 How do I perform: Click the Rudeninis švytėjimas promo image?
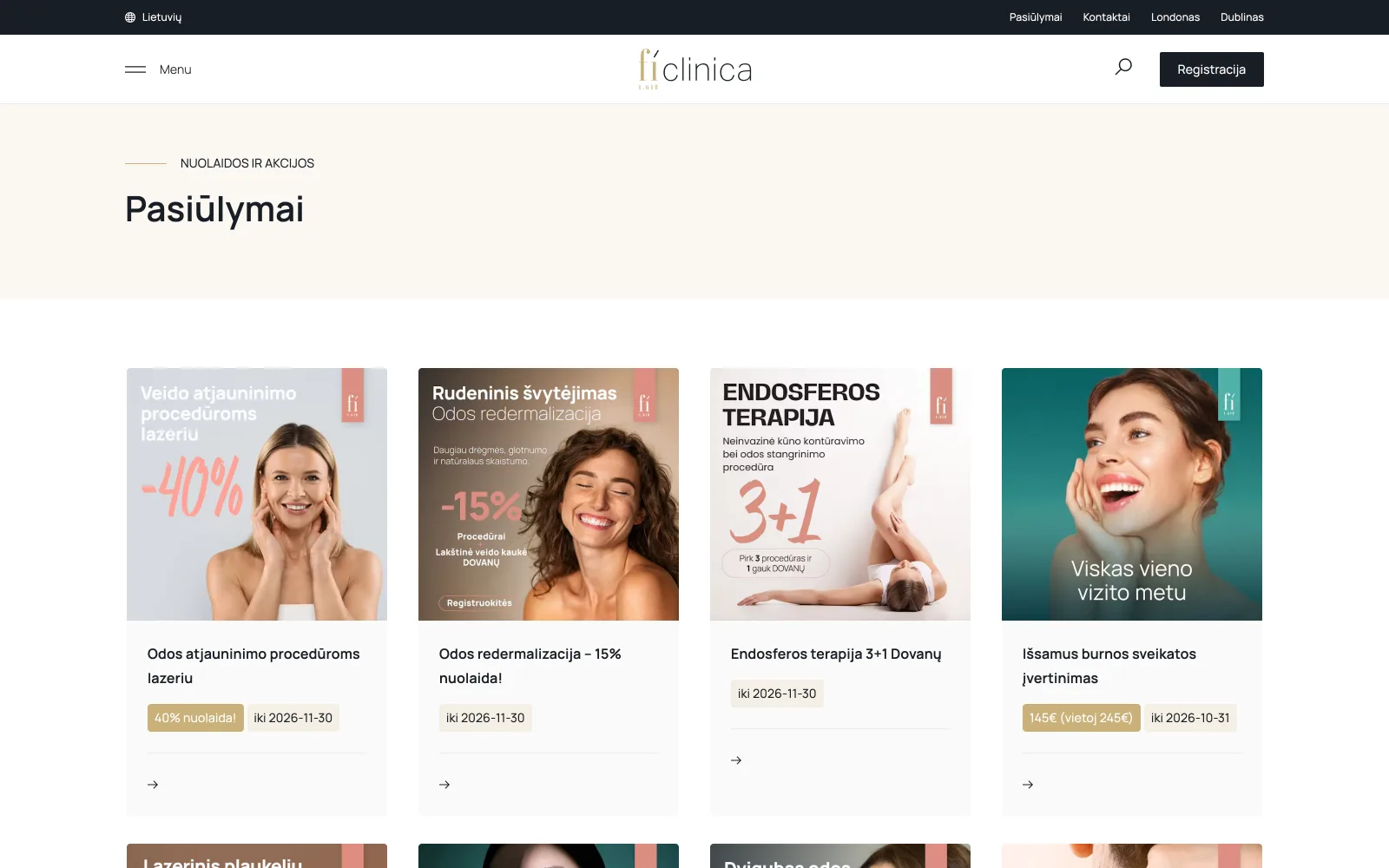coord(549,494)
